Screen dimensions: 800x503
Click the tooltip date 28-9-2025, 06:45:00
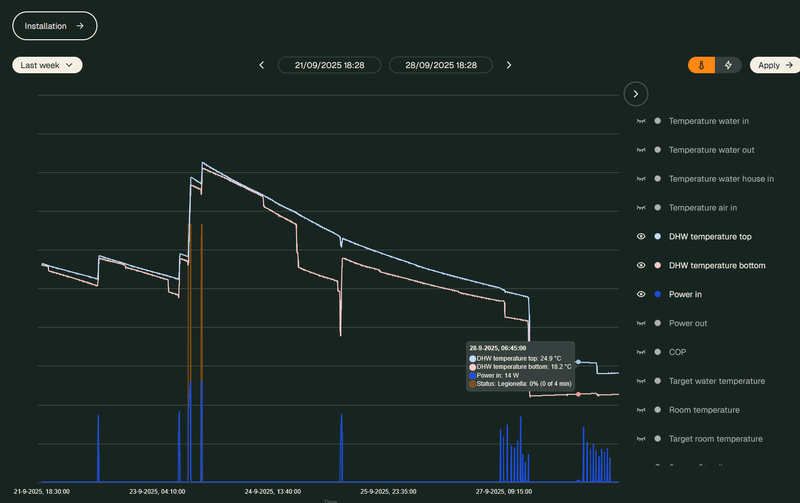tap(497, 348)
